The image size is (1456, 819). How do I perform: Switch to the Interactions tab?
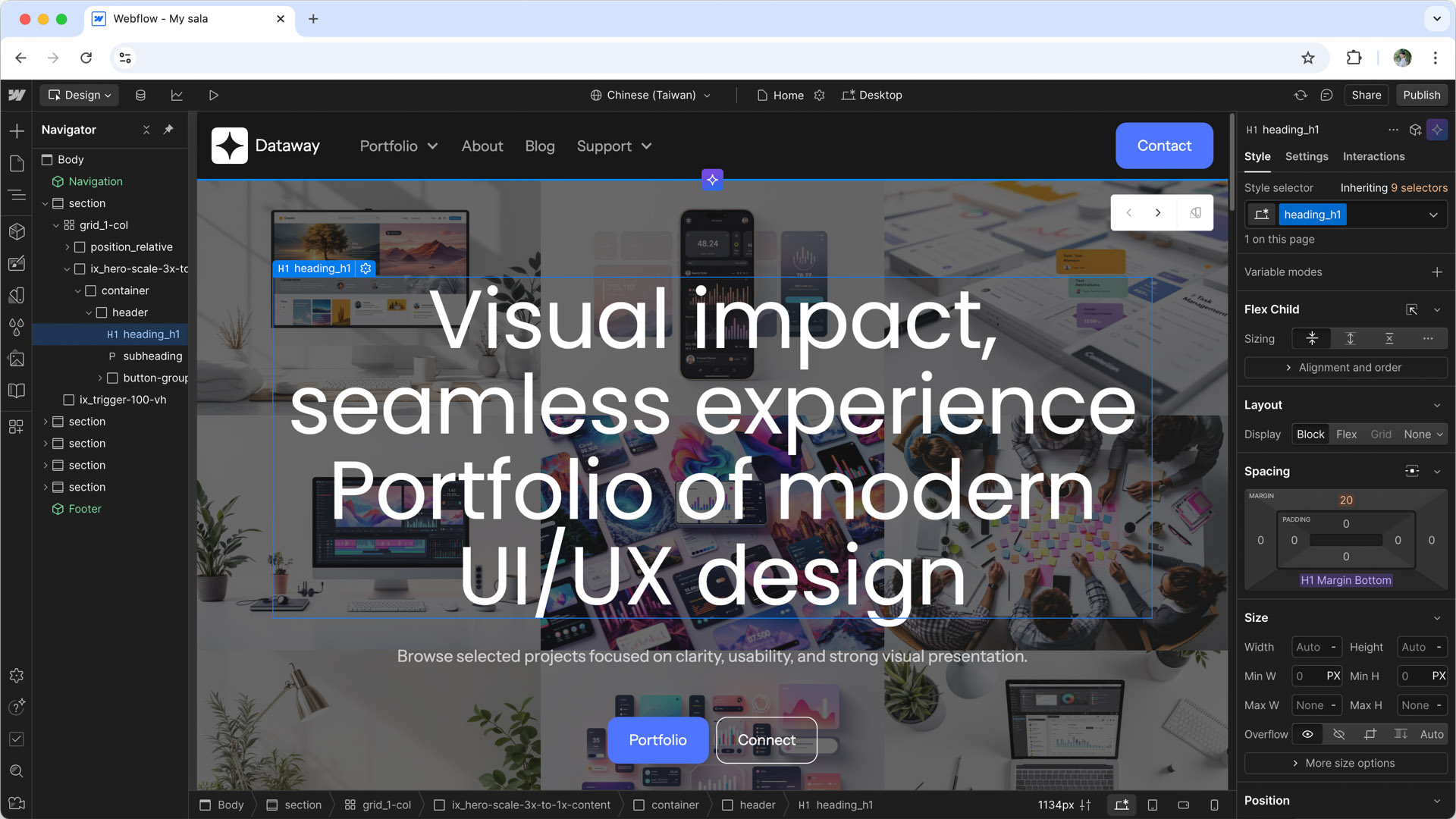click(1373, 157)
